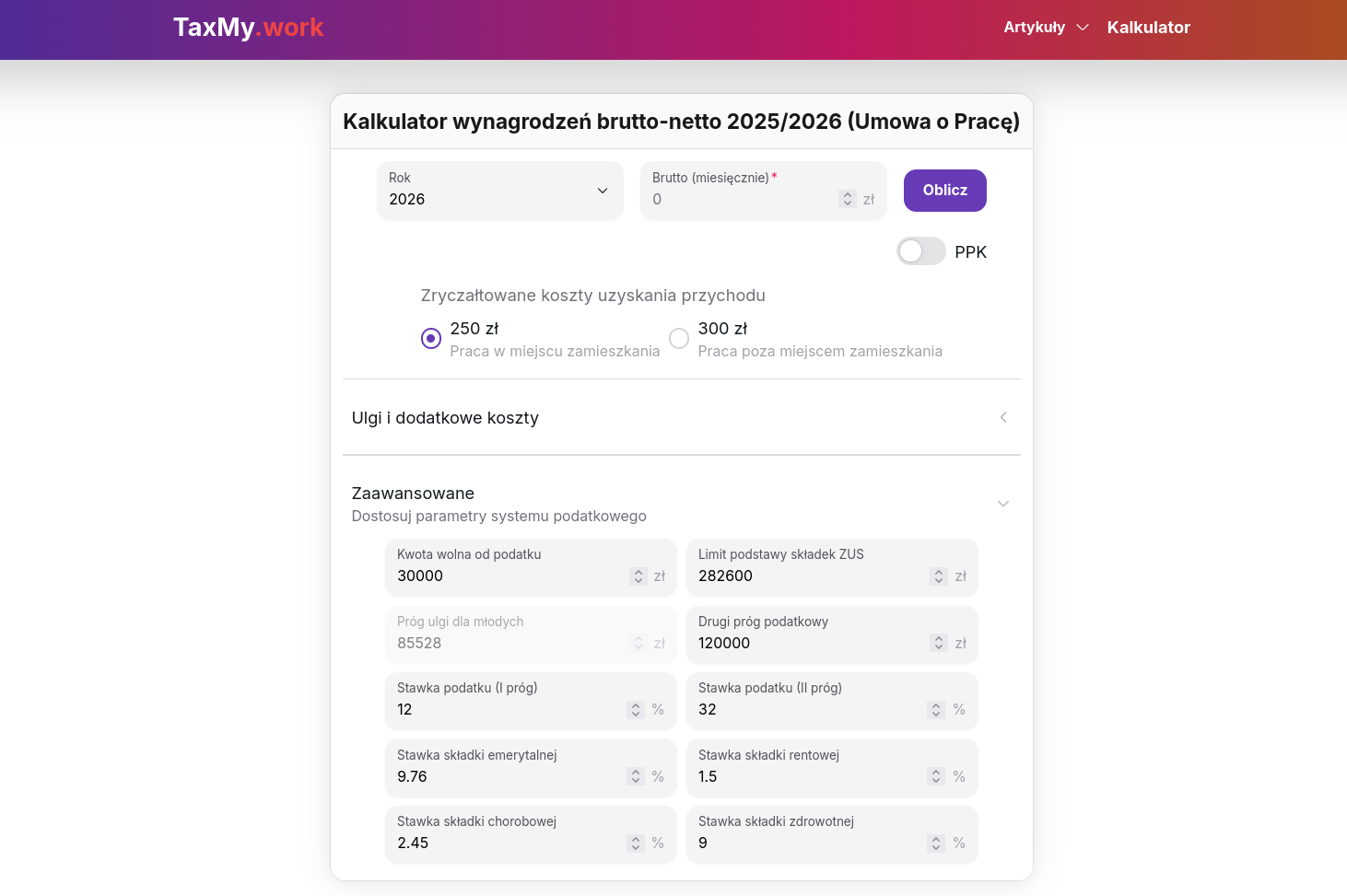Image resolution: width=1347 pixels, height=896 pixels.
Task: Click the stepper arrows in Brutto field
Action: (847, 199)
